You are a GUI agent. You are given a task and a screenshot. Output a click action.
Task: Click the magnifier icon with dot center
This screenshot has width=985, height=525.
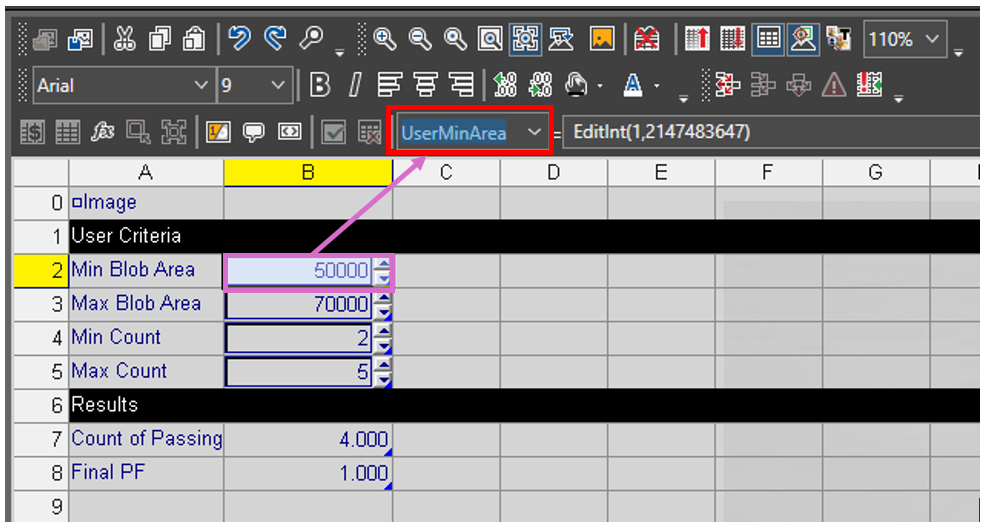pyautogui.click(x=455, y=40)
